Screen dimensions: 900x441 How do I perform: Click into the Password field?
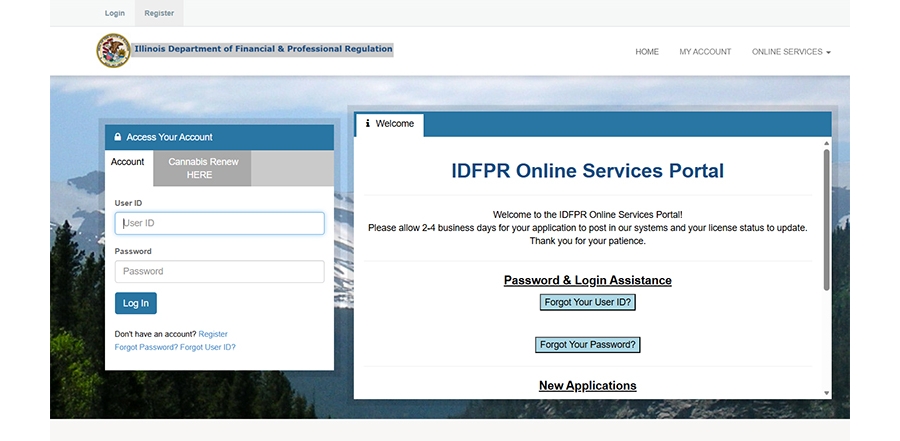(219, 271)
